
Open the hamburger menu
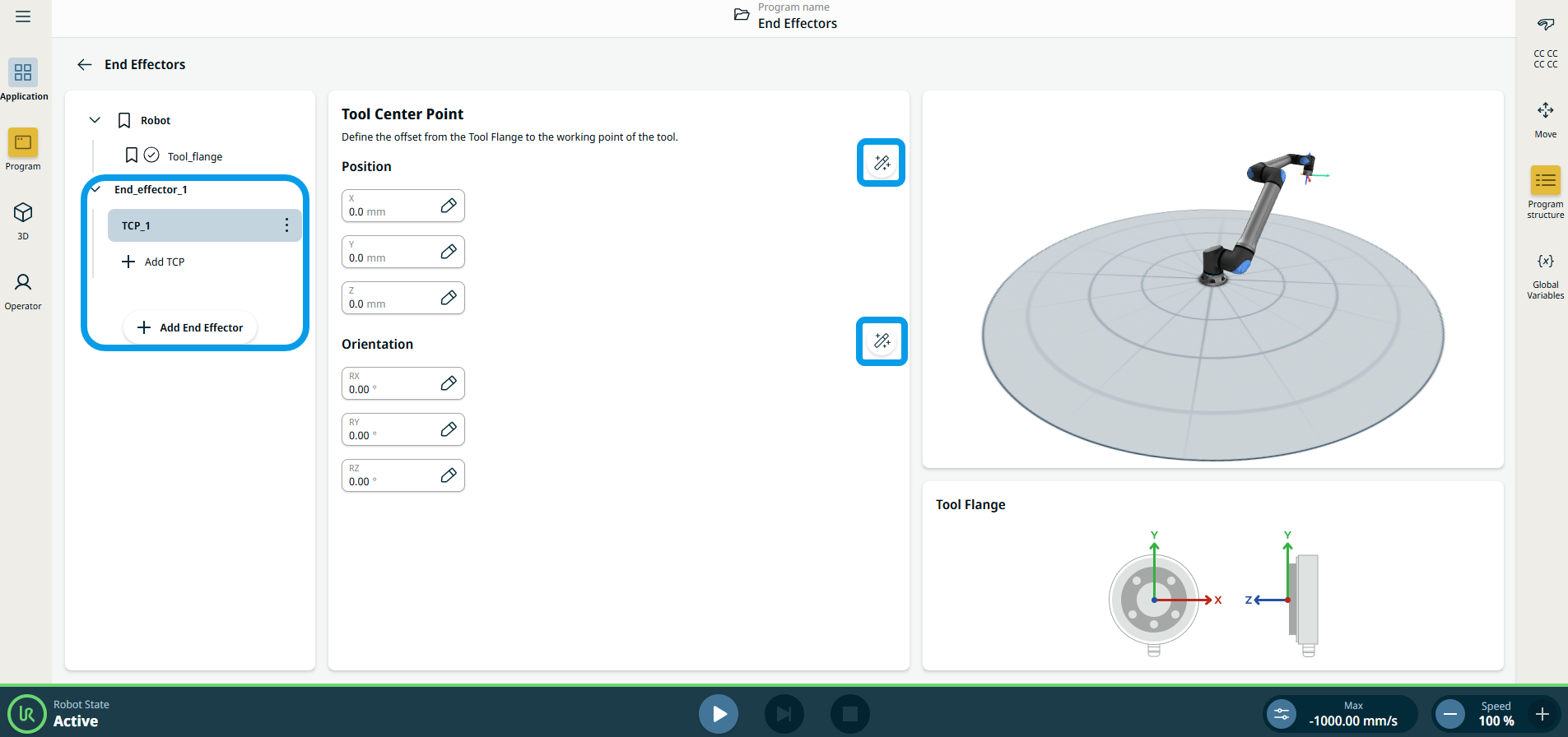[x=23, y=16]
